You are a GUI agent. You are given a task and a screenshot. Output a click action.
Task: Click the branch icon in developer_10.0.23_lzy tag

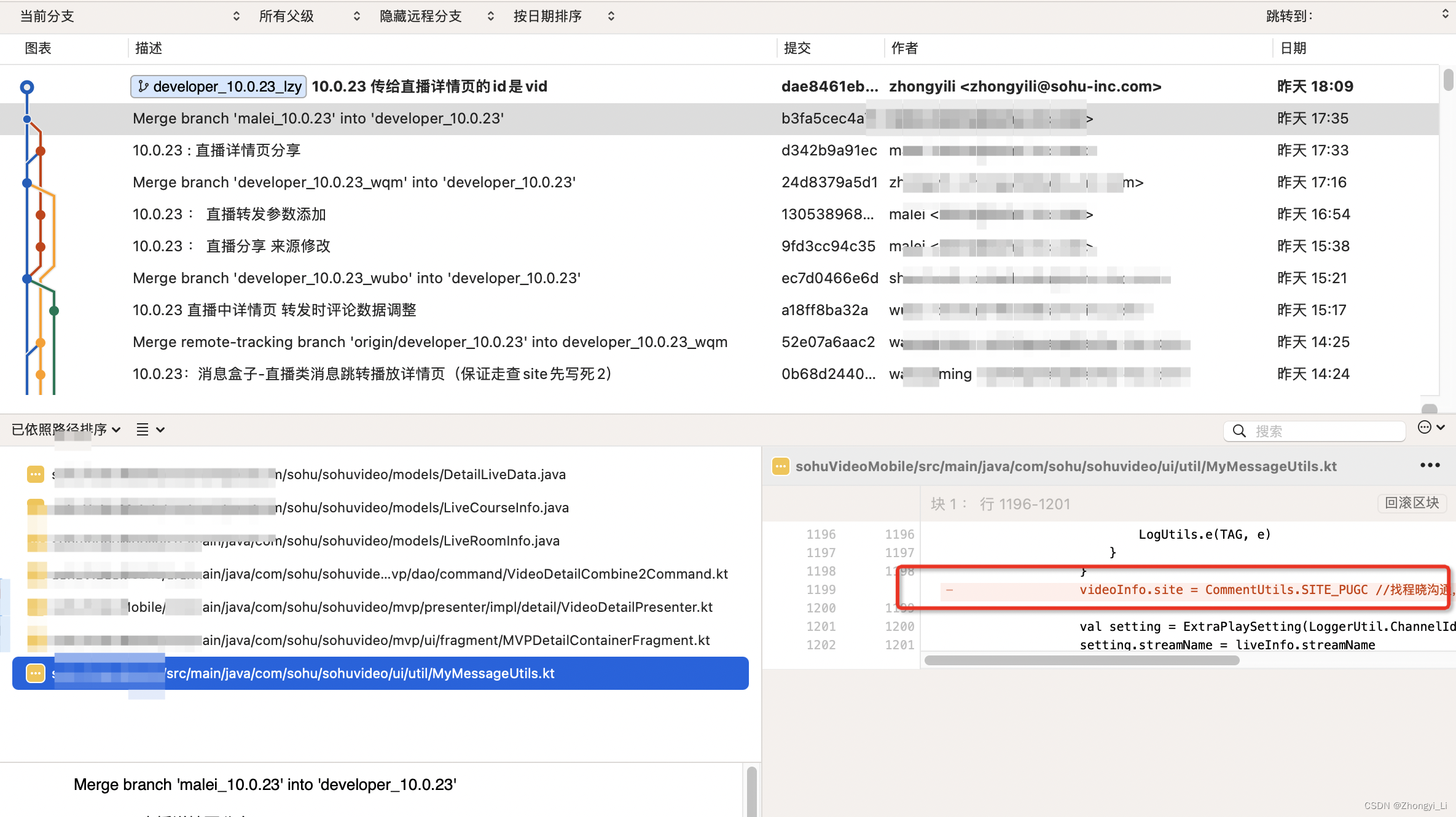tap(143, 87)
